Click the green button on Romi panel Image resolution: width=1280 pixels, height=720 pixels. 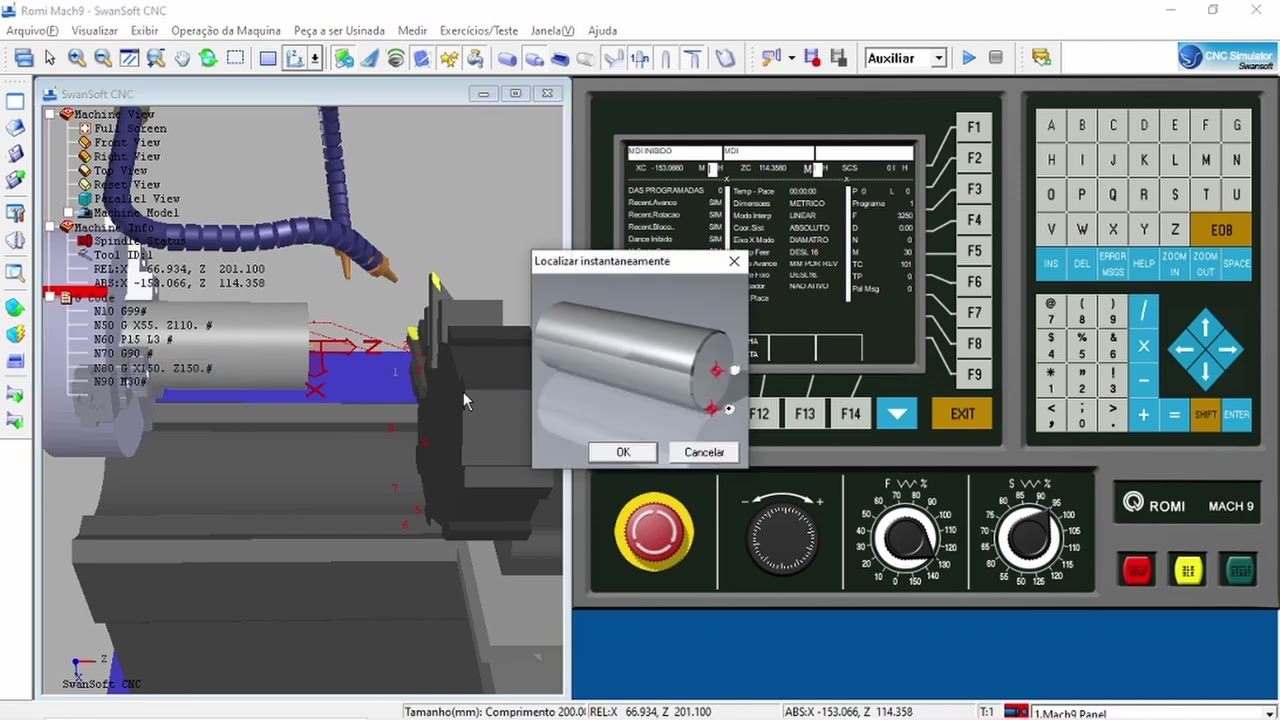[x=1240, y=570]
